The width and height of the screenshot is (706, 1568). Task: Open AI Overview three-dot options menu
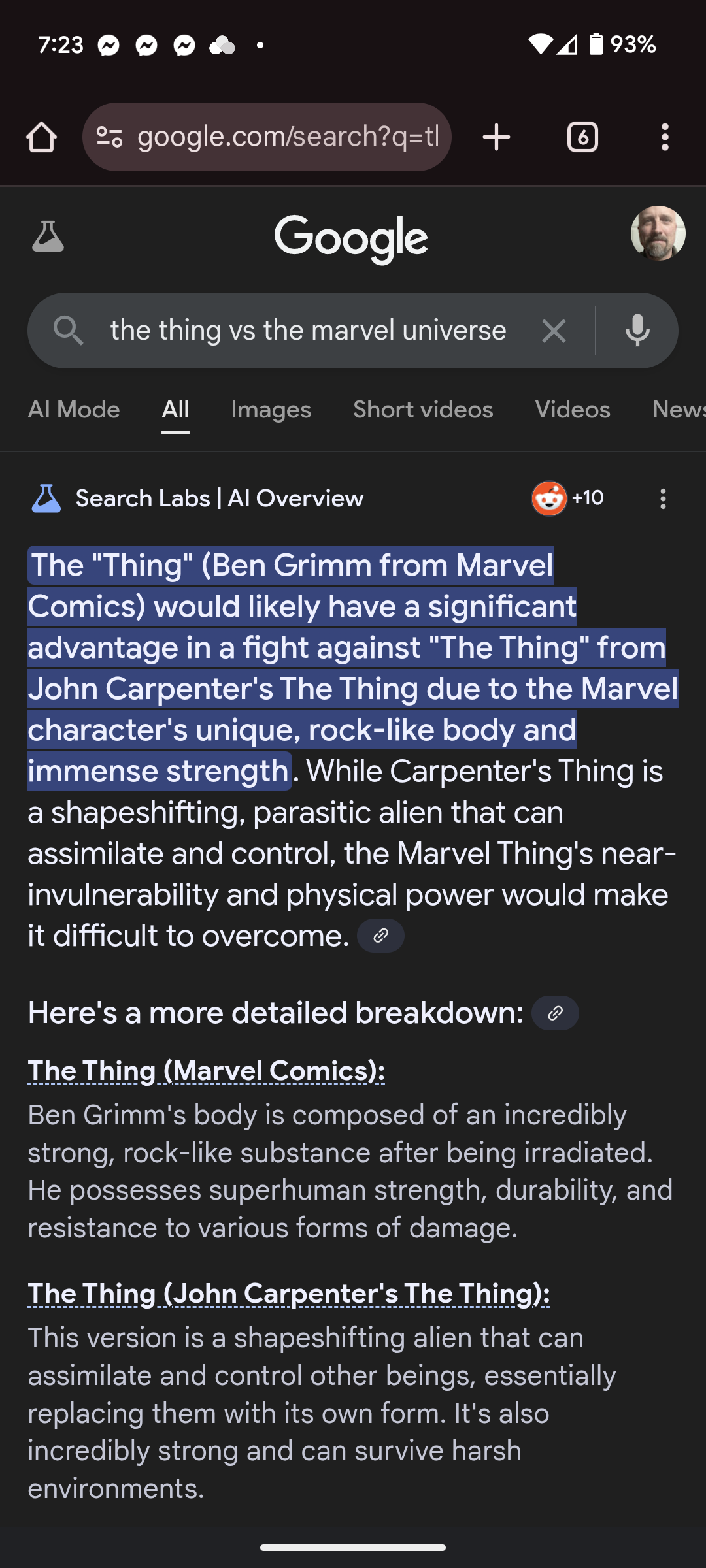click(663, 499)
